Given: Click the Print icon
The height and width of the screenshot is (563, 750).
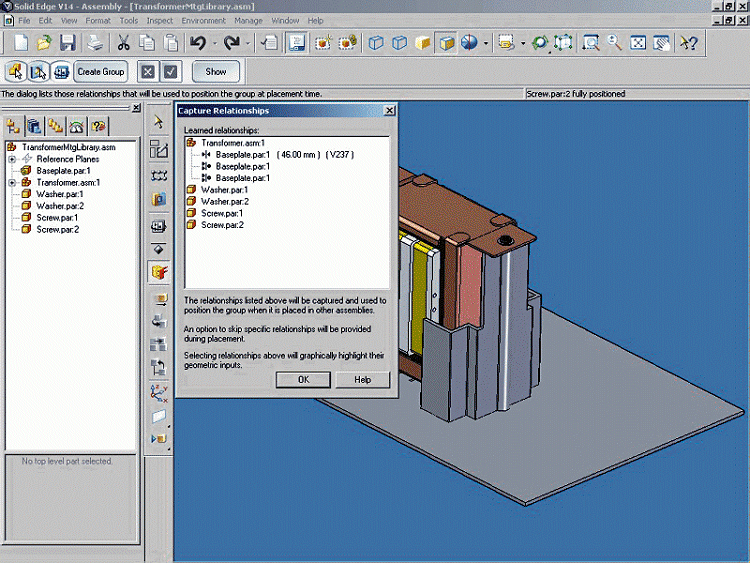Looking at the screenshot, I should coord(95,43).
